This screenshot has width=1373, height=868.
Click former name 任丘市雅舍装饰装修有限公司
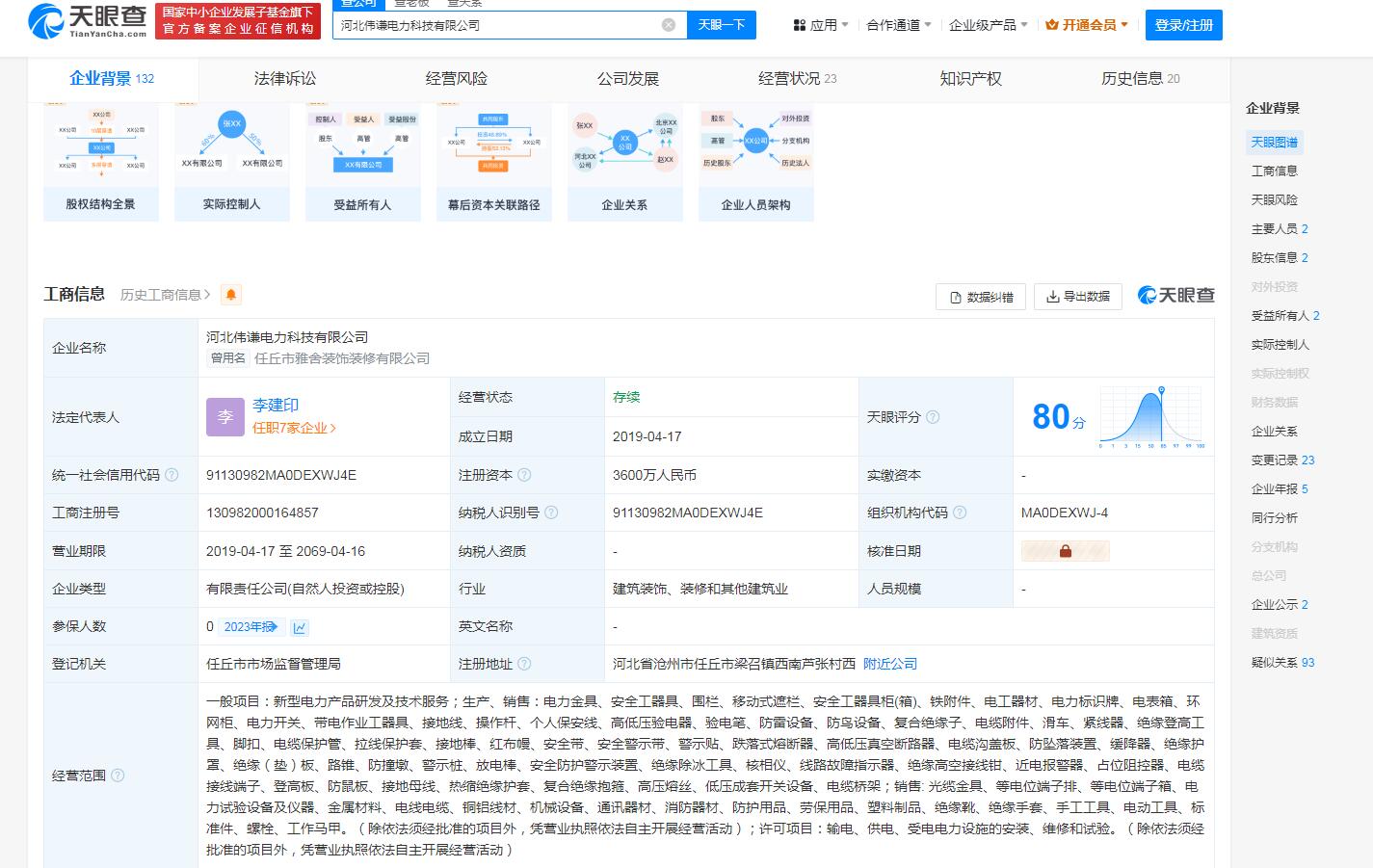(342, 358)
